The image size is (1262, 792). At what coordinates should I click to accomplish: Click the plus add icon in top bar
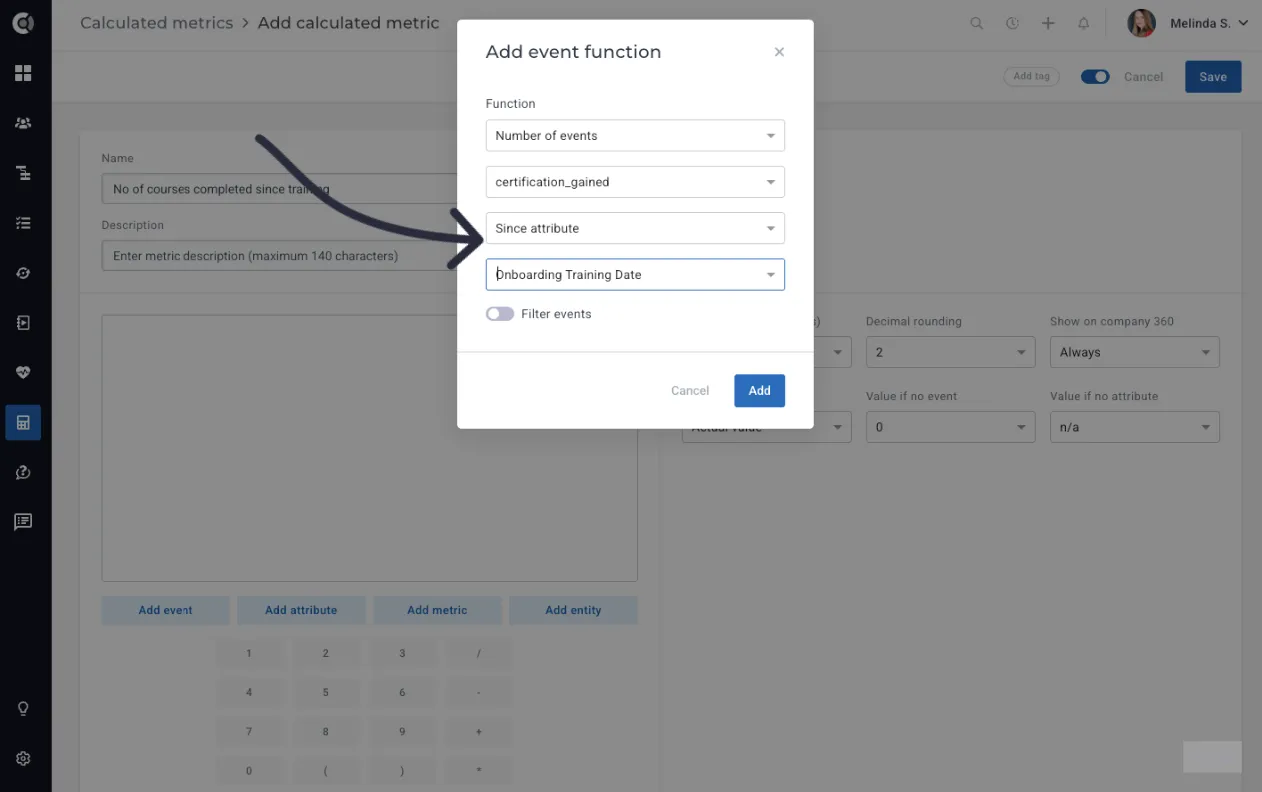point(1048,23)
